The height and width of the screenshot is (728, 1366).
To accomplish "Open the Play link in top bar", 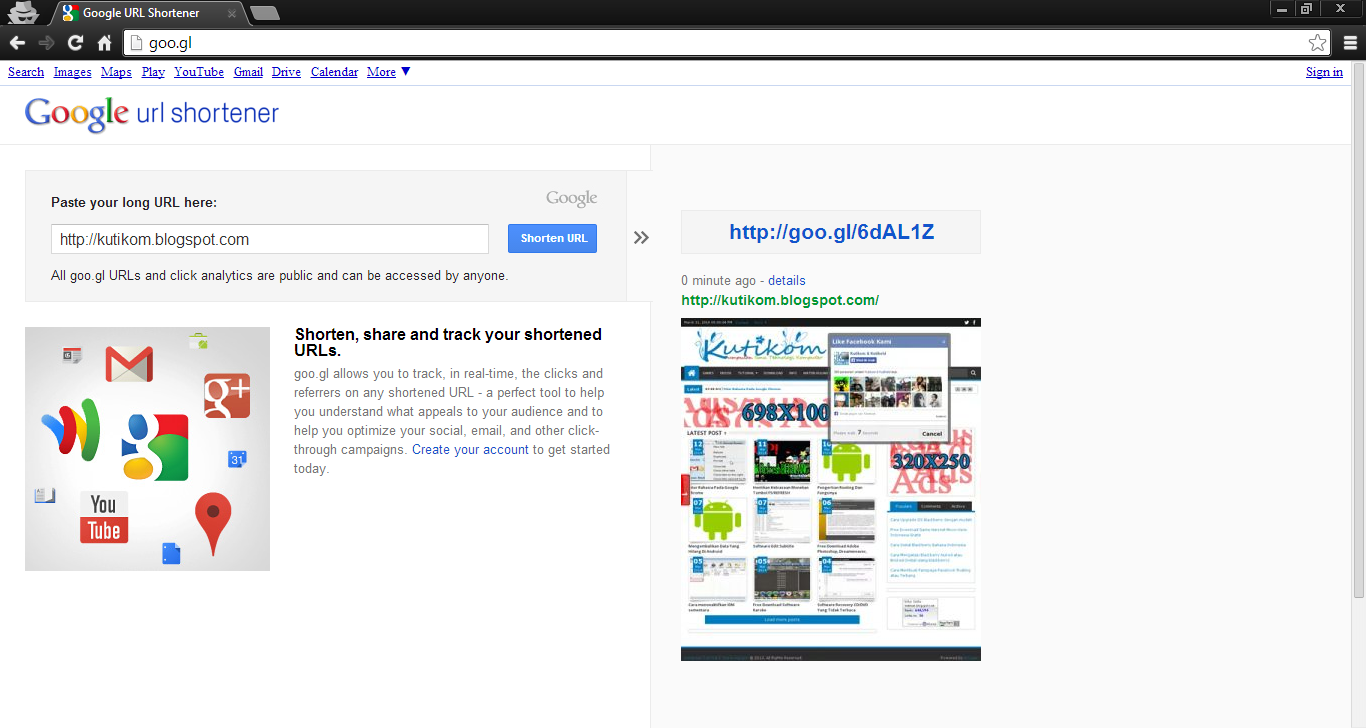I will [153, 72].
